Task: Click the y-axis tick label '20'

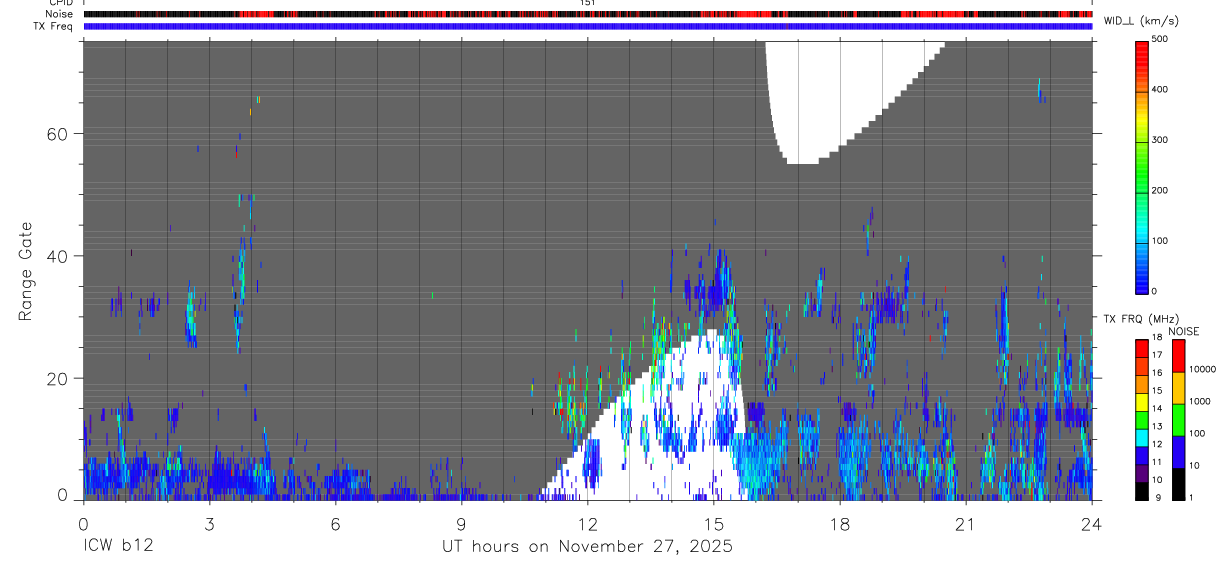Action: (x=59, y=378)
